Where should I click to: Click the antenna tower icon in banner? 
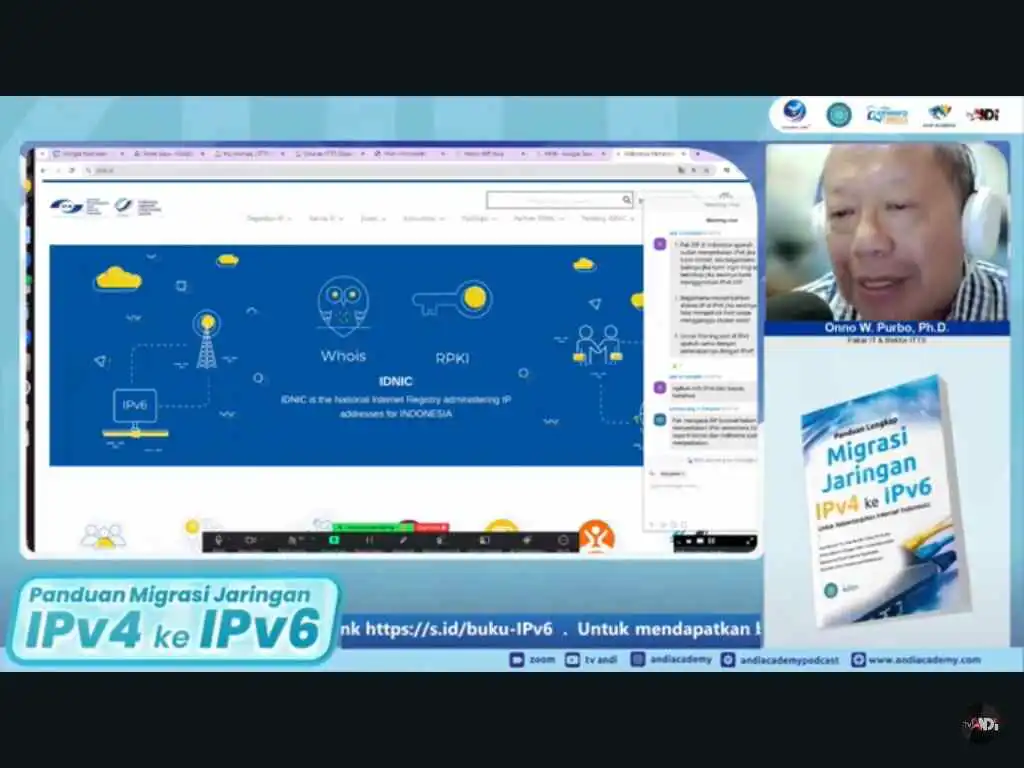click(207, 339)
